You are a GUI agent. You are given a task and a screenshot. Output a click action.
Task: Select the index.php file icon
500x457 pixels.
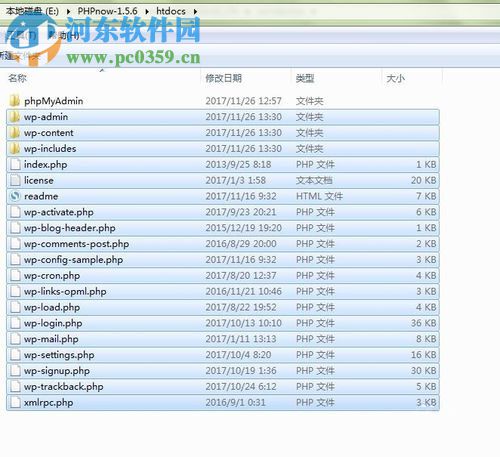pos(15,164)
